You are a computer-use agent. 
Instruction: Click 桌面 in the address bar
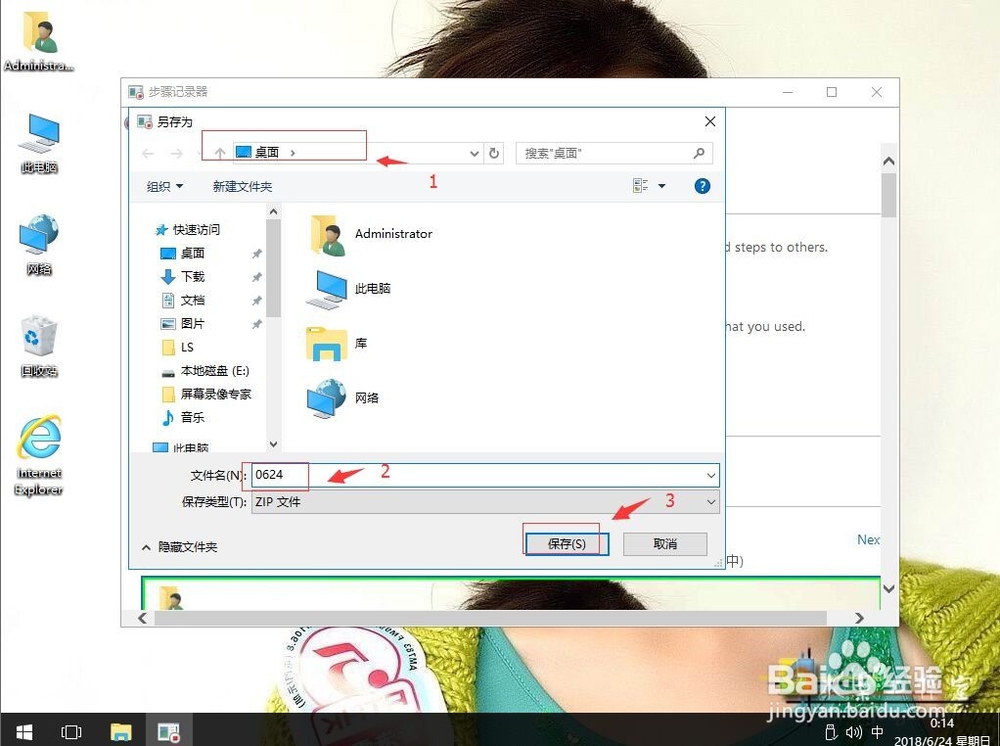[x=267, y=152]
